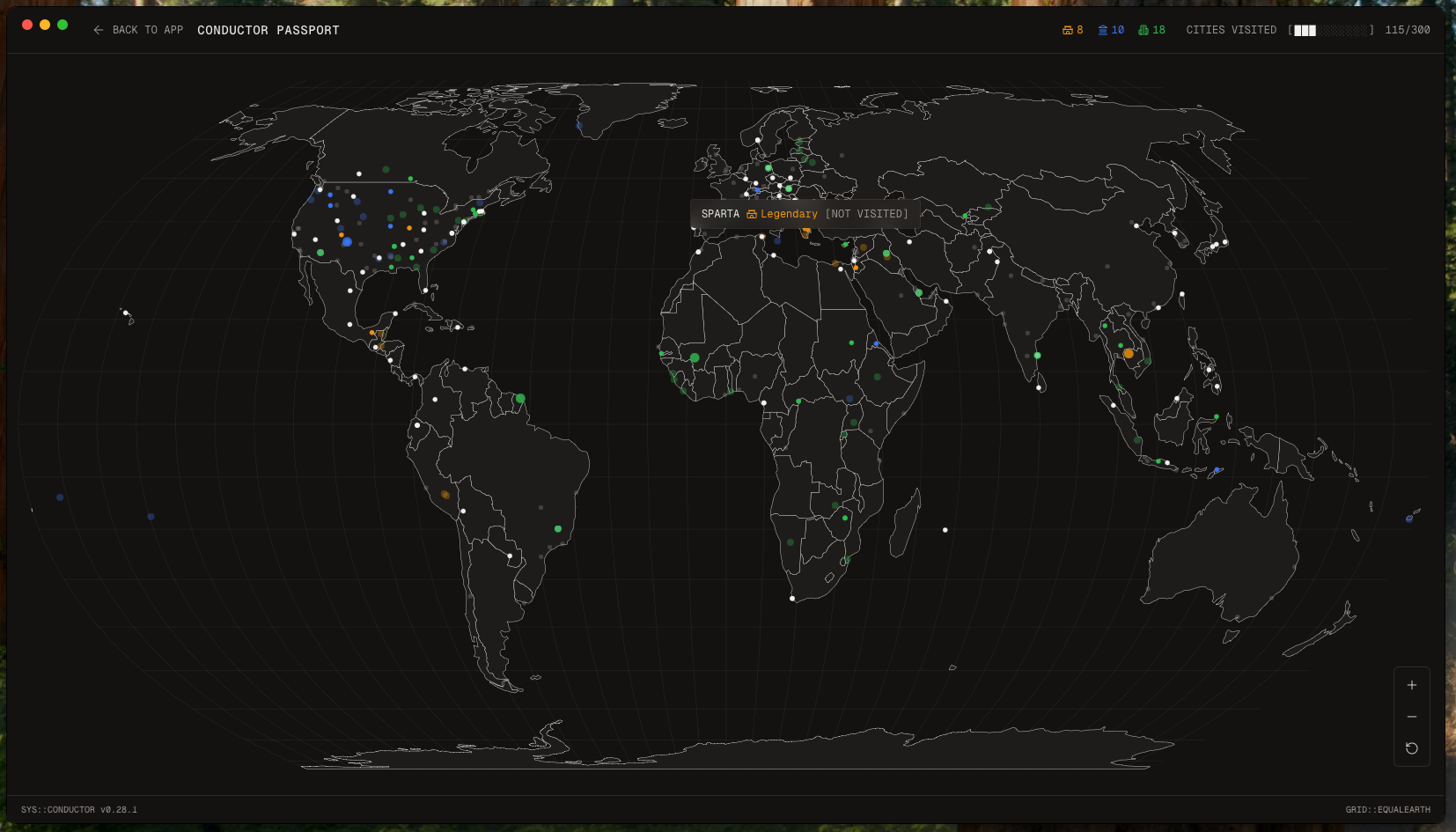Screen dimensions: 1456x832
Task: Click Legendary icon in Sparta tooltip
Action: coord(751,214)
